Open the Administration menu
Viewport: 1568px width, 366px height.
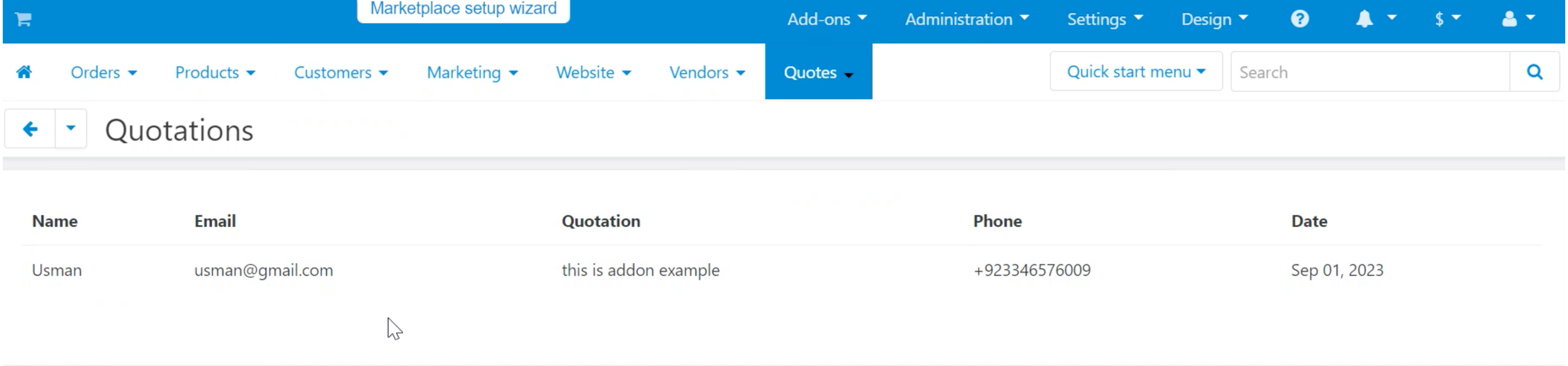pos(967,19)
